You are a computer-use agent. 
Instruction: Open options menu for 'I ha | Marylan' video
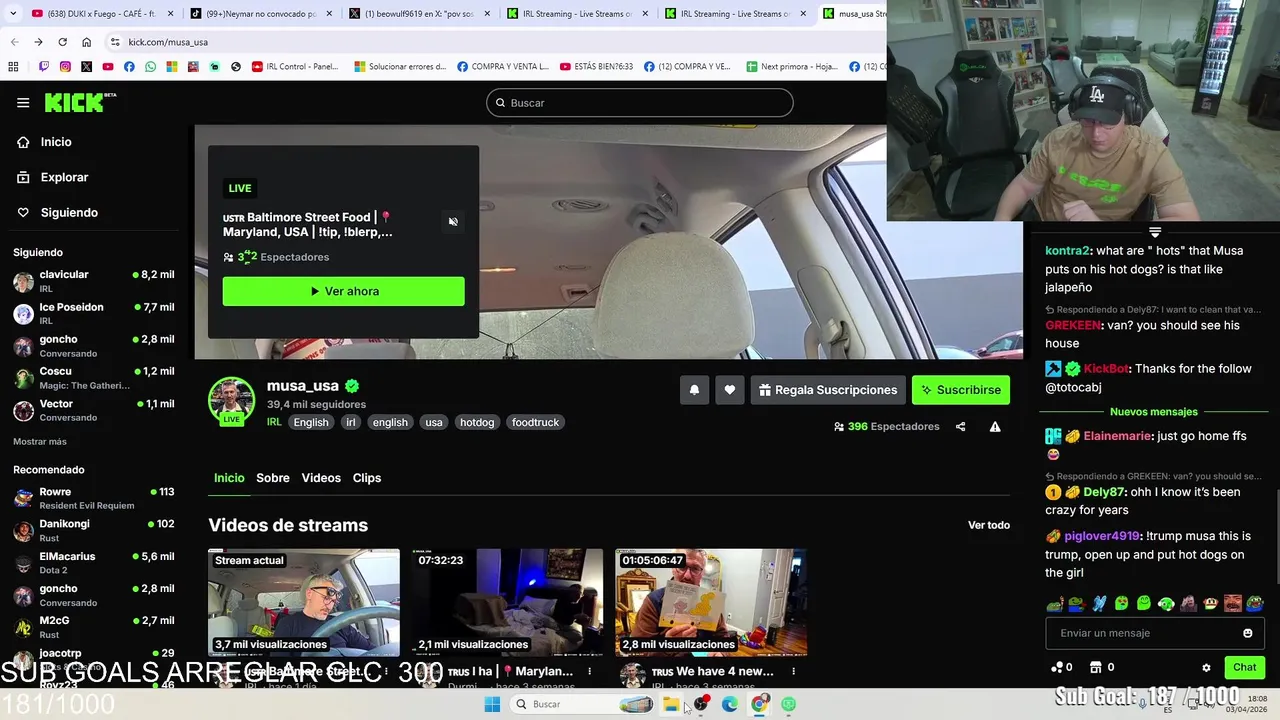pyautogui.click(x=590, y=672)
